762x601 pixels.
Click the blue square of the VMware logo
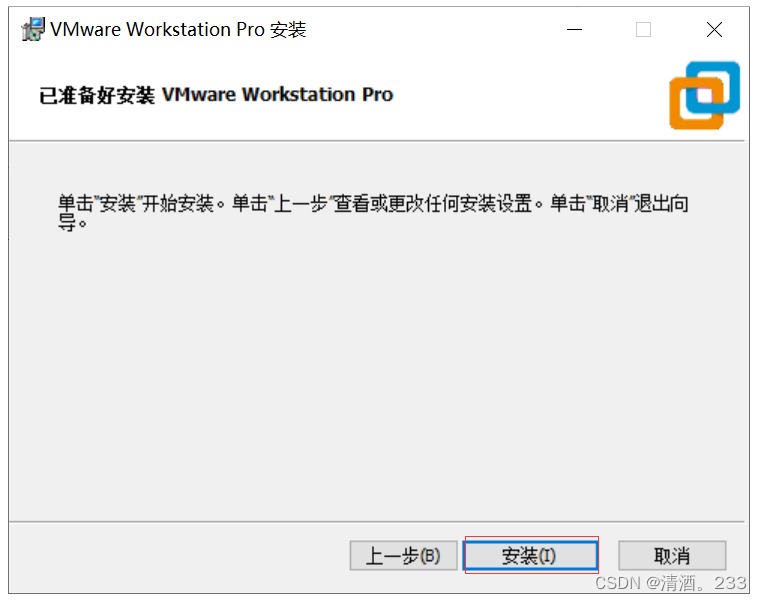[x=713, y=87]
